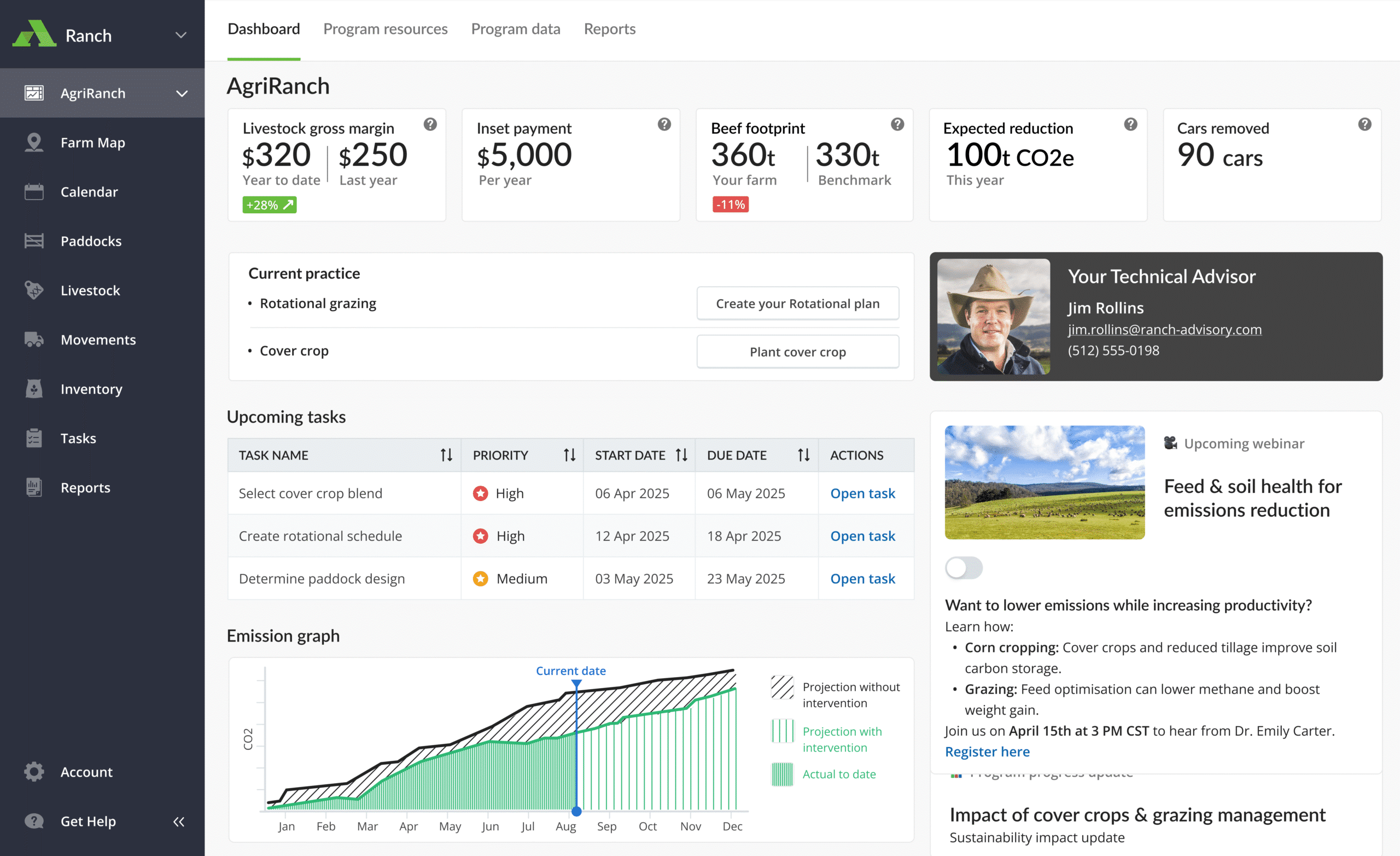Collapse the sidebar with the double chevron
The height and width of the screenshot is (856, 1400).
click(x=178, y=822)
